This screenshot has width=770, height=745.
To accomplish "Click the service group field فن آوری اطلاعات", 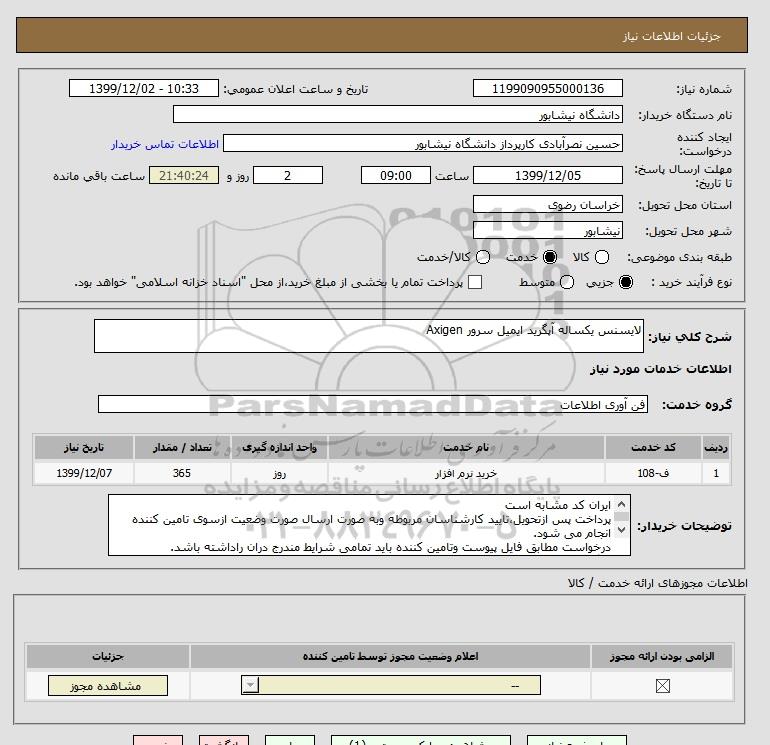I will click(373, 404).
